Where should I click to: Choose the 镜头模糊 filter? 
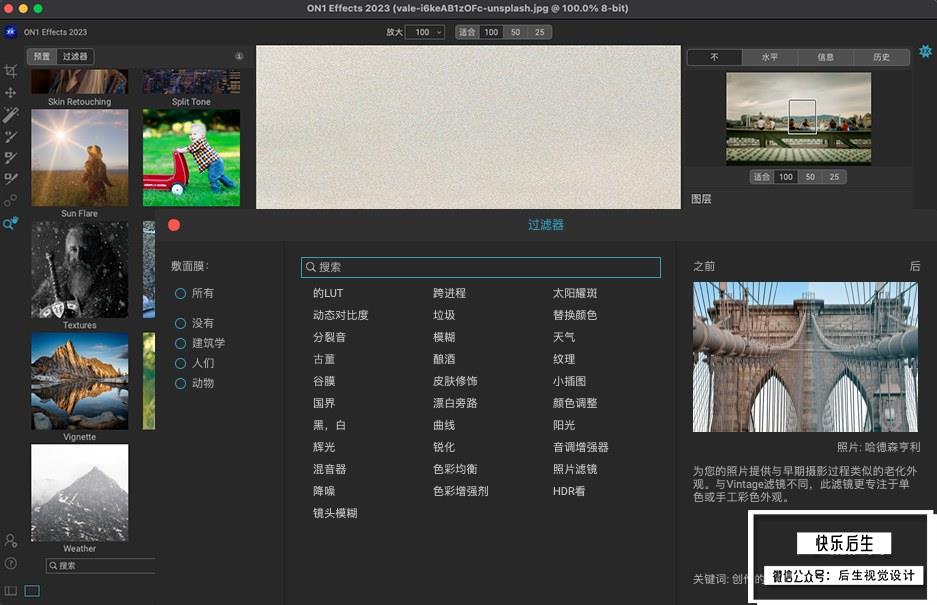point(335,513)
